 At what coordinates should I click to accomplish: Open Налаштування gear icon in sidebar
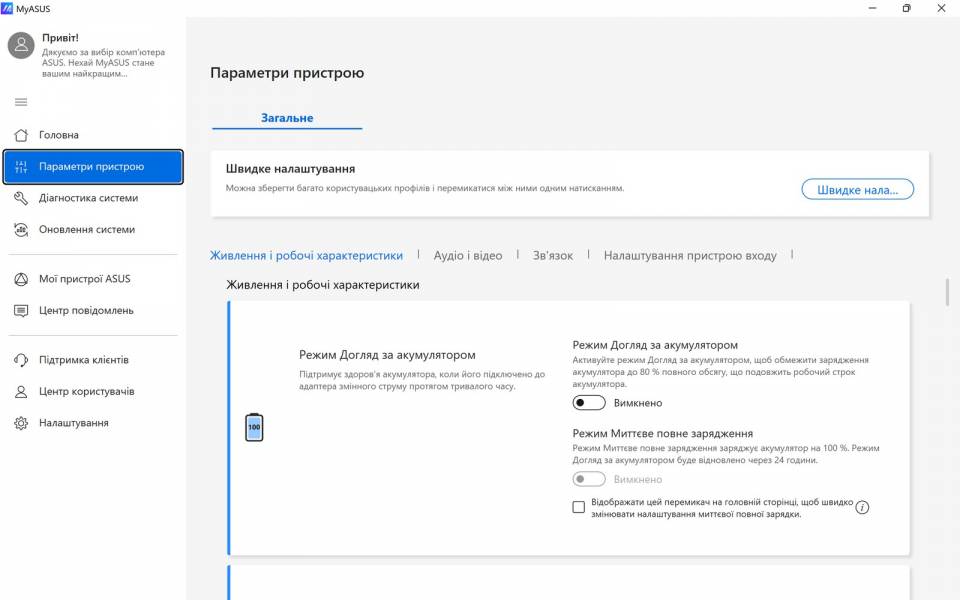click(21, 423)
